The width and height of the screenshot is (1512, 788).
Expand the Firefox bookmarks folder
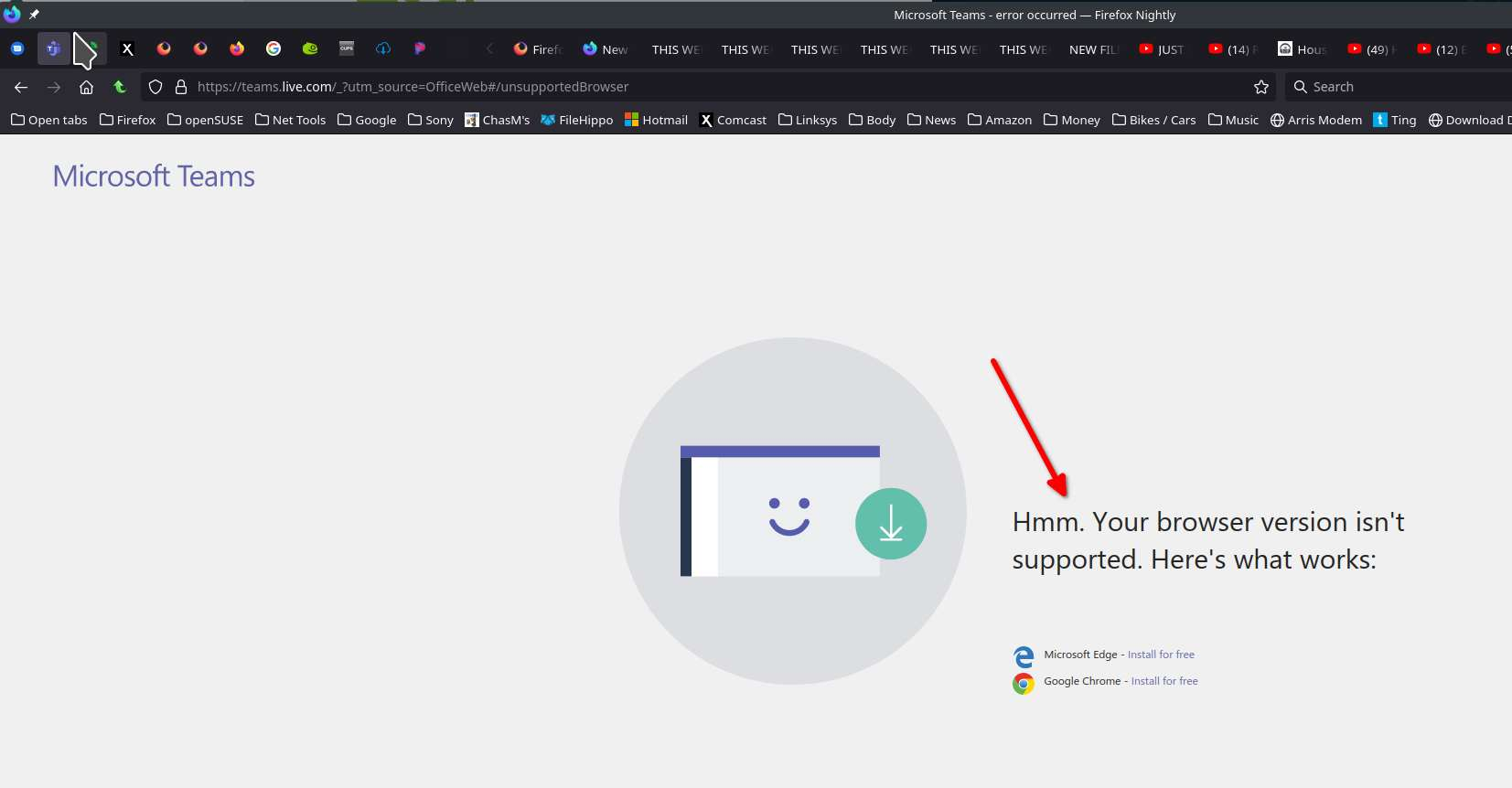tap(128, 120)
